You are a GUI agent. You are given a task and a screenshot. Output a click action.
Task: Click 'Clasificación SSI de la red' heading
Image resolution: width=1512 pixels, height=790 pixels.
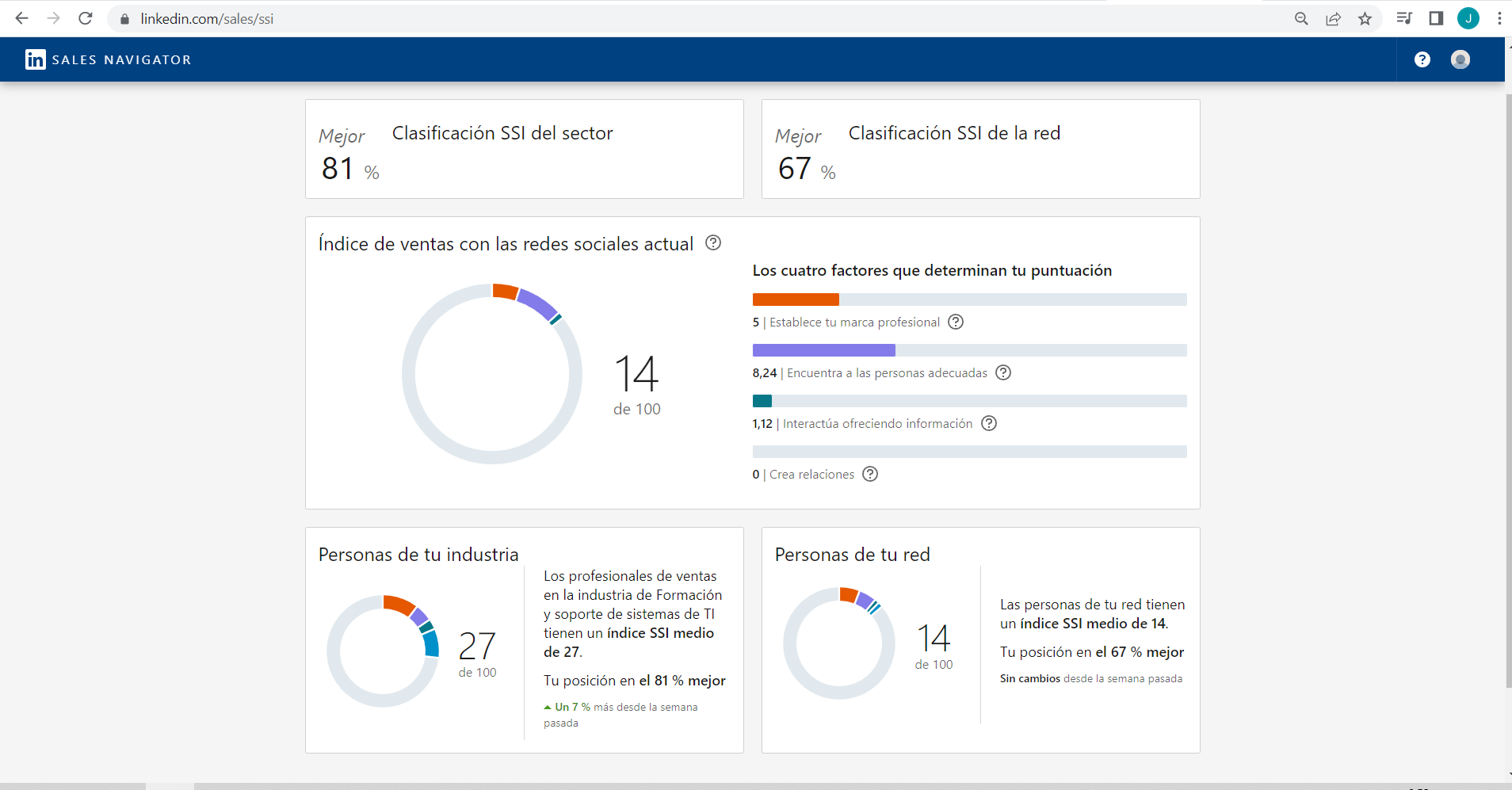click(954, 133)
